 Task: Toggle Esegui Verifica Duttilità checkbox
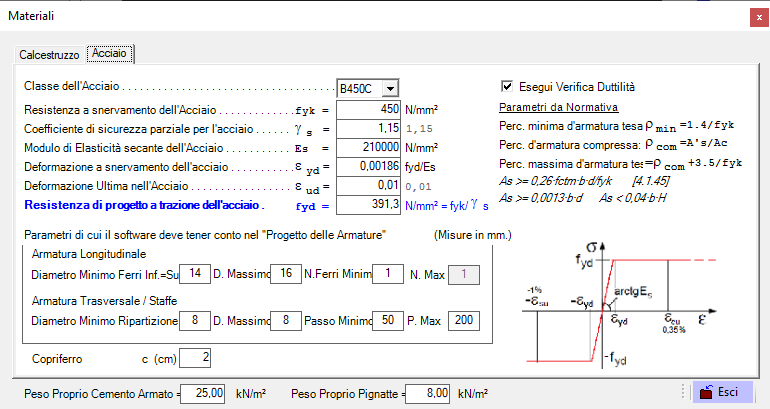point(507,86)
